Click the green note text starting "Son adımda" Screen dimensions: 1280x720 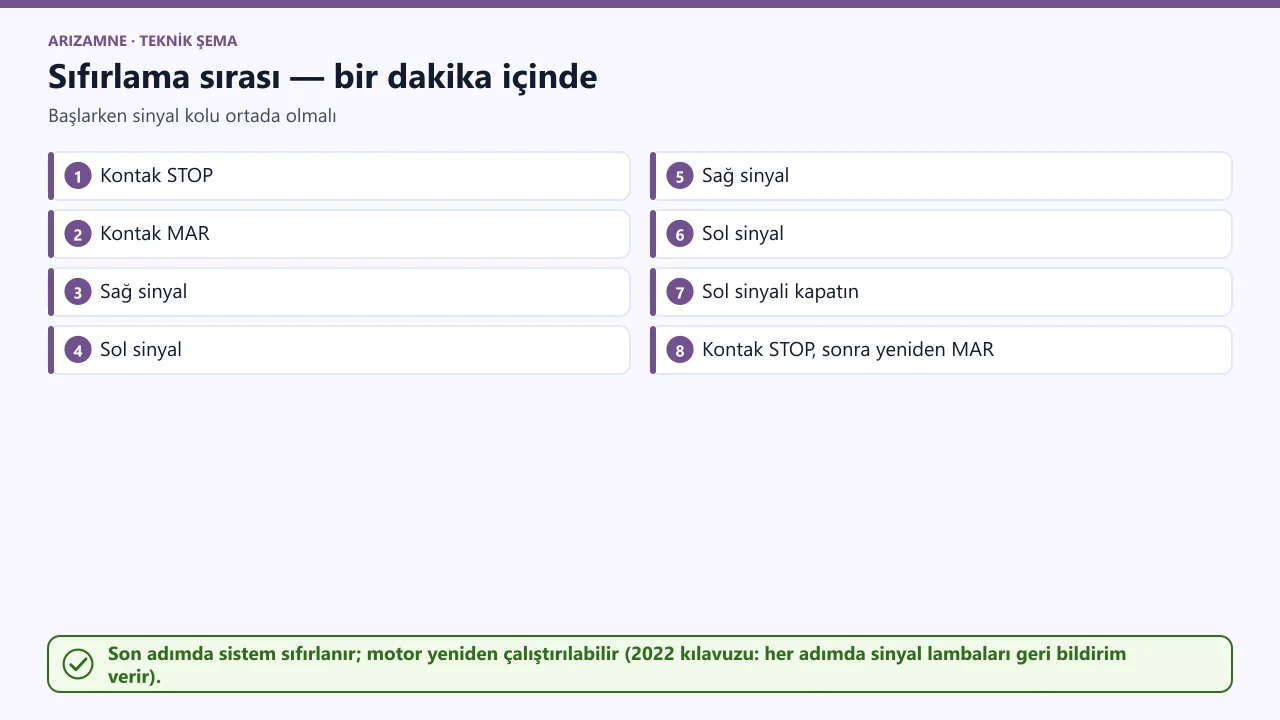coord(617,665)
